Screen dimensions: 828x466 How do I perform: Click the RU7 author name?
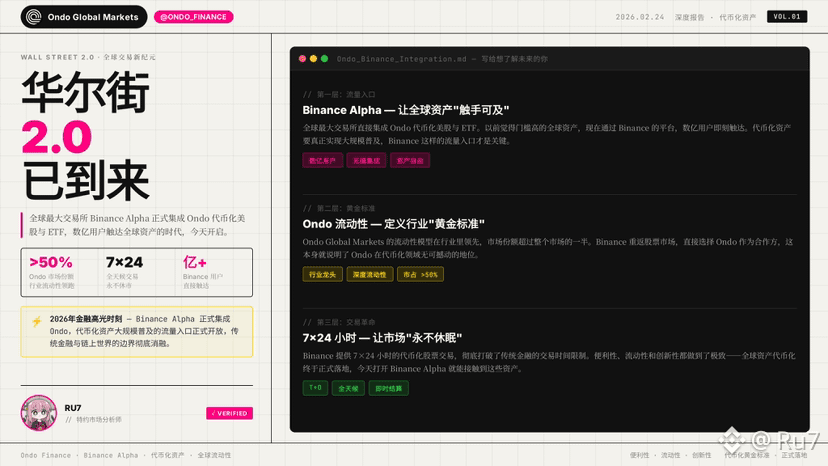point(73,408)
